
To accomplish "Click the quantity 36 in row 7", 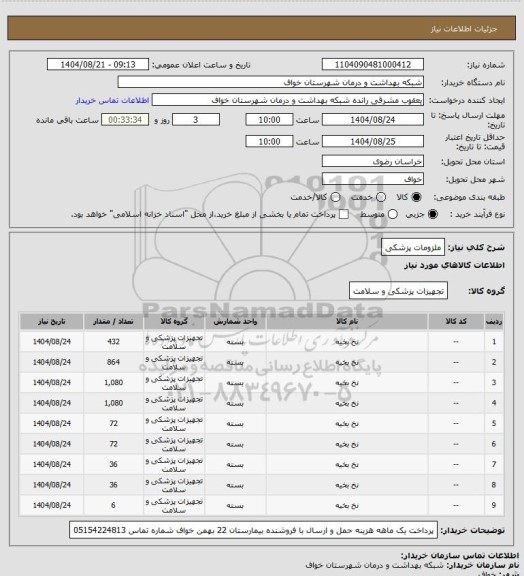I will point(114,464).
